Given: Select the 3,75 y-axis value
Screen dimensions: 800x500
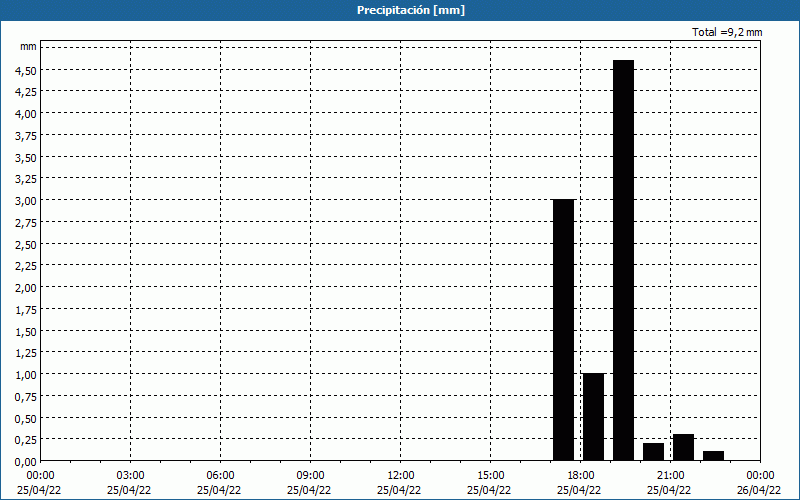Looking at the screenshot, I should pyautogui.click(x=26, y=136).
